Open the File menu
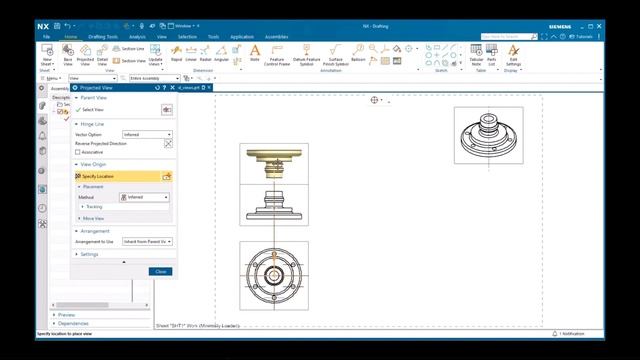 47,37
